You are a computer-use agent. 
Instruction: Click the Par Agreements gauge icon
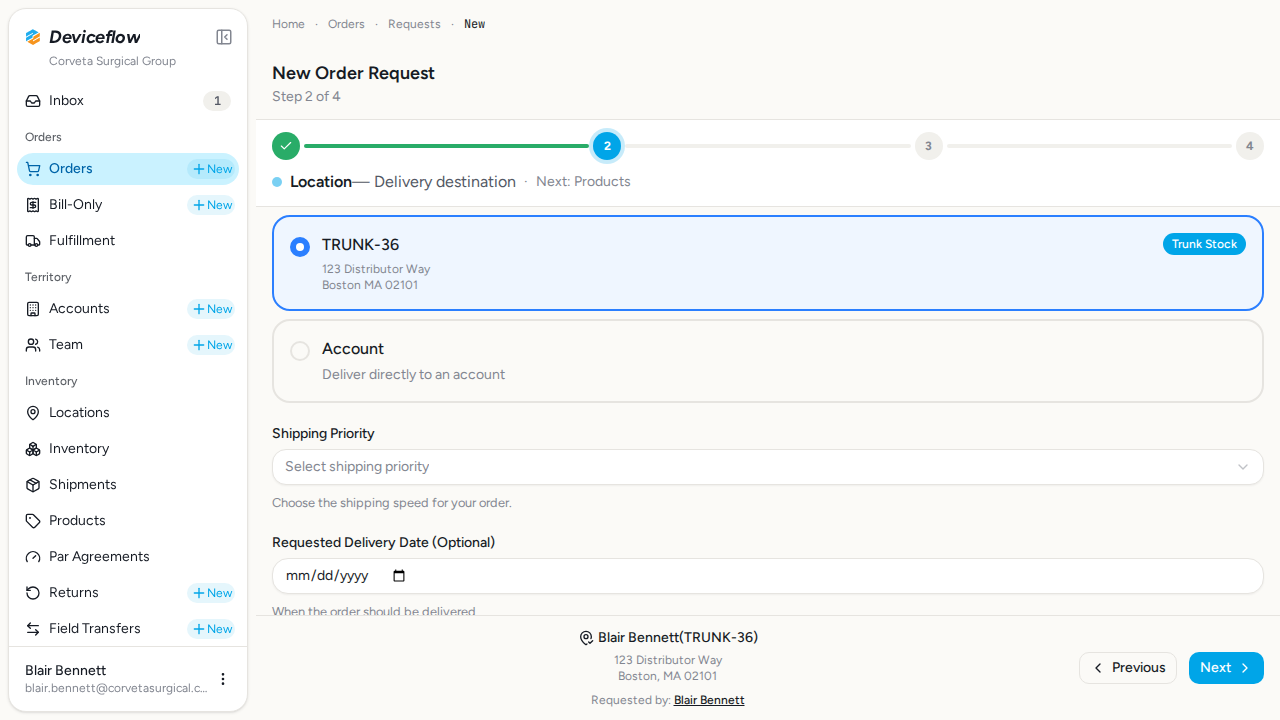click(33, 557)
